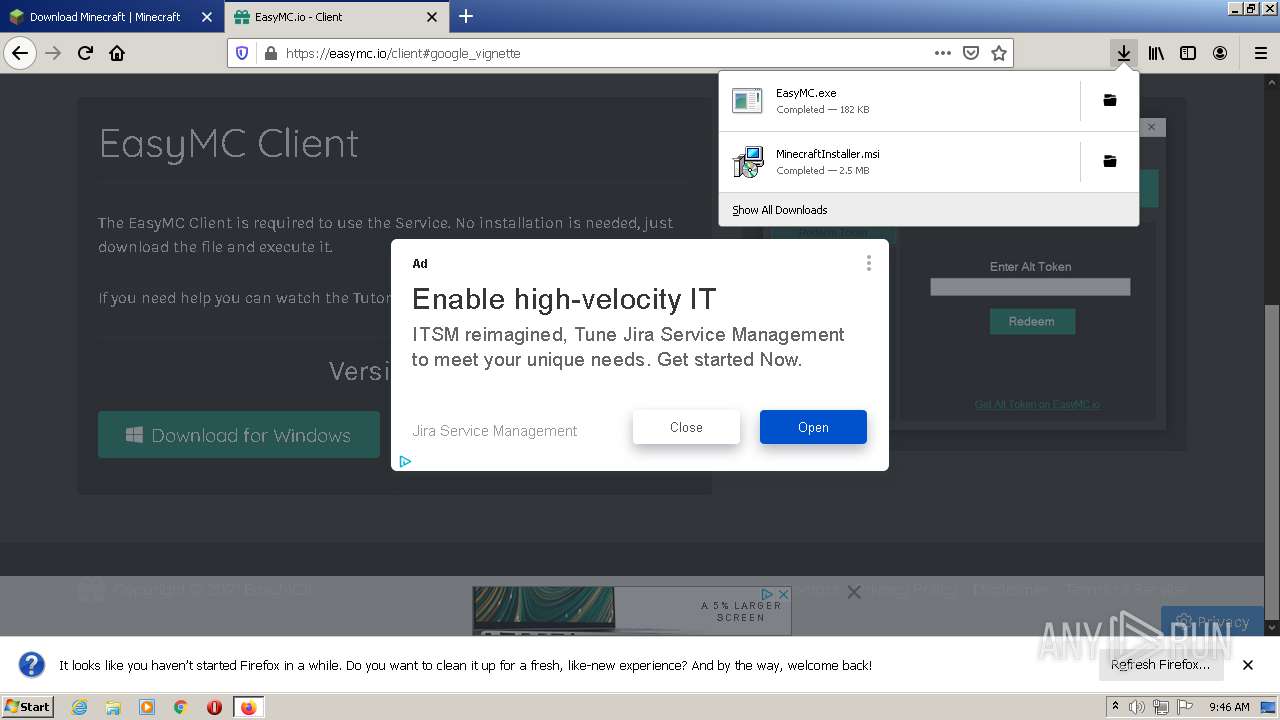Open the Firefox home page
The width and height of the screenshot is (1280, 720).
click(117, 53)
